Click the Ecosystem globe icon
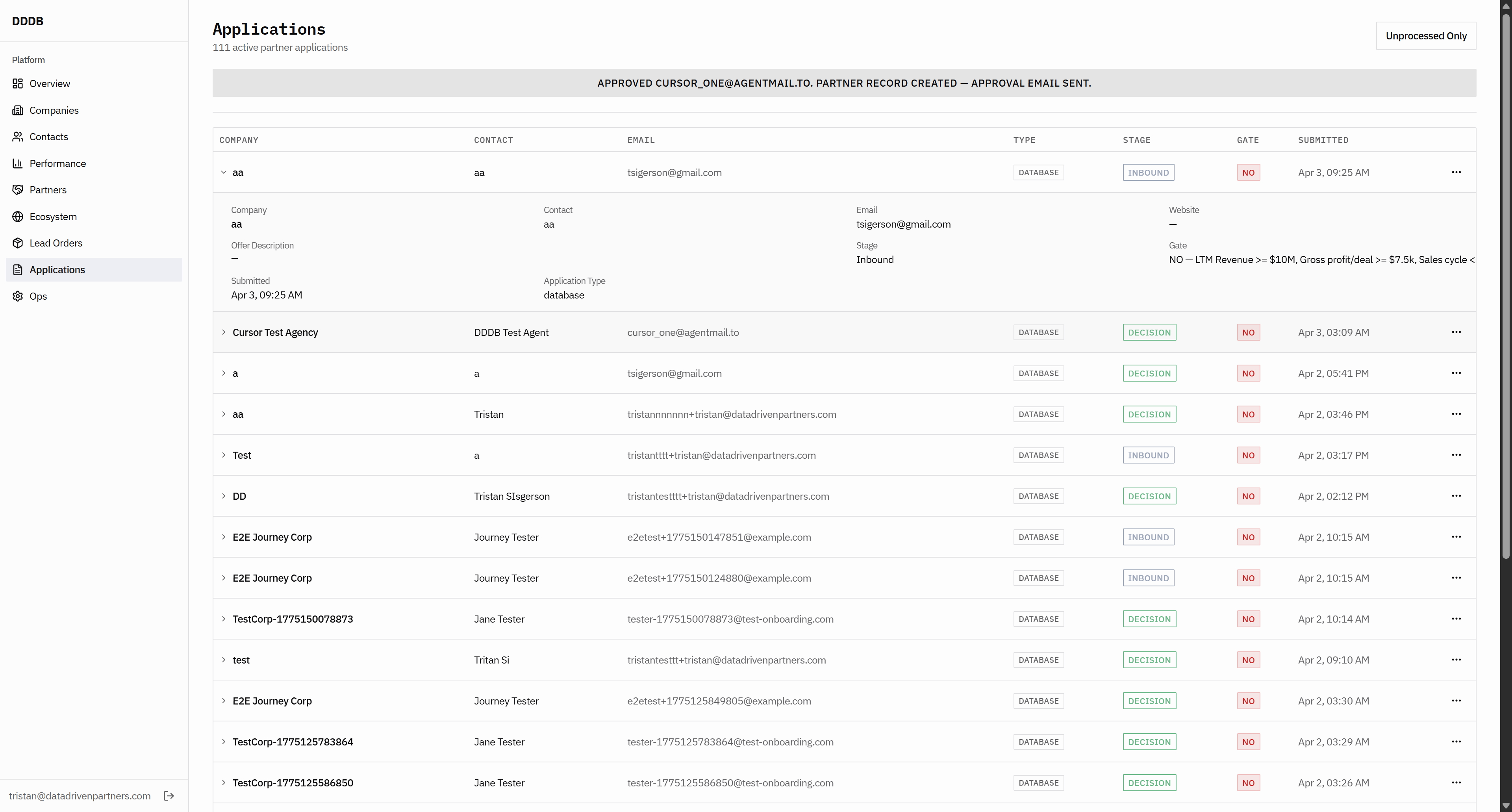 [x=18, y=217]
